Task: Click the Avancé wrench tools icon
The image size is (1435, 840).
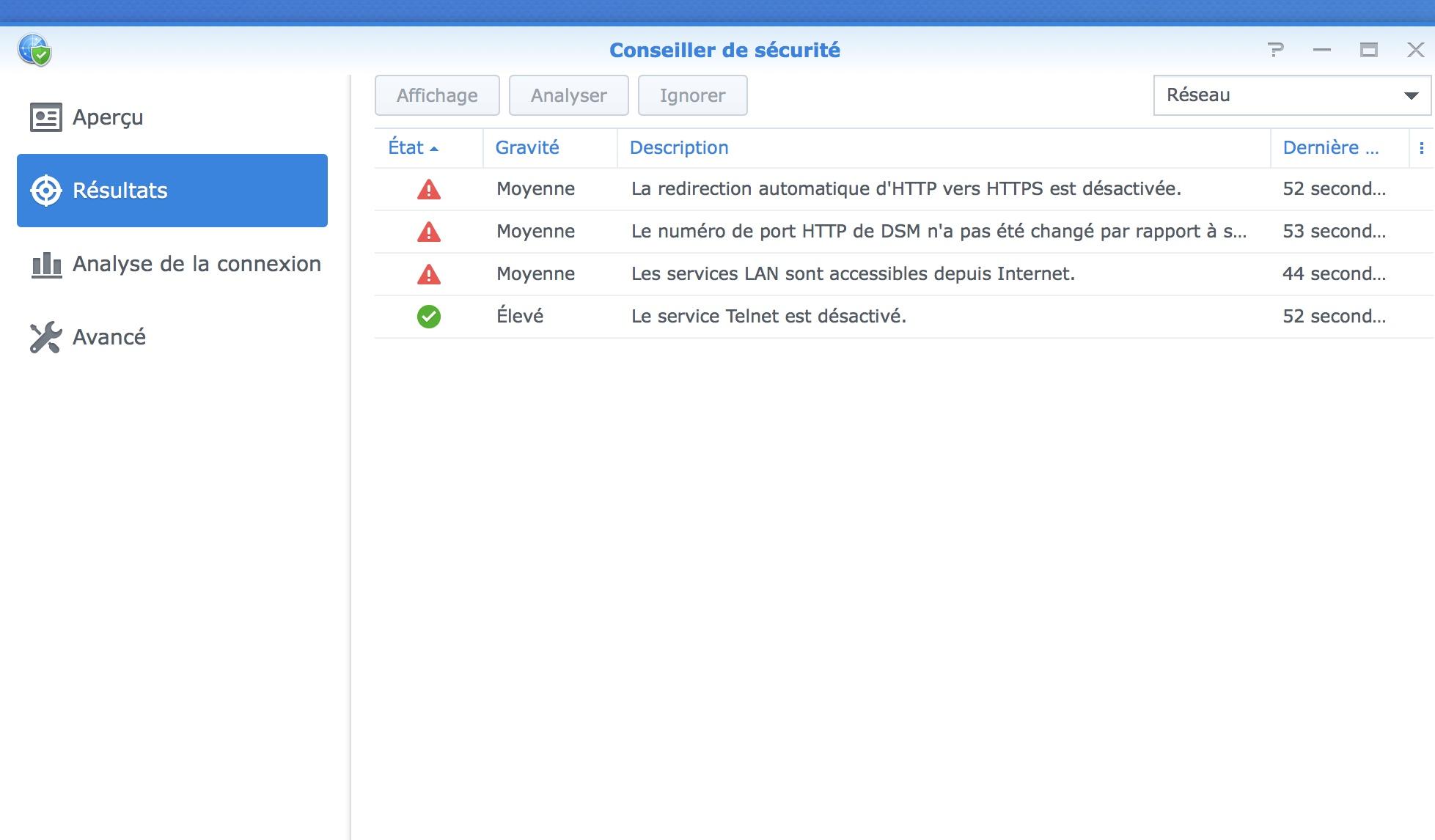Action: tap(45, 337)
